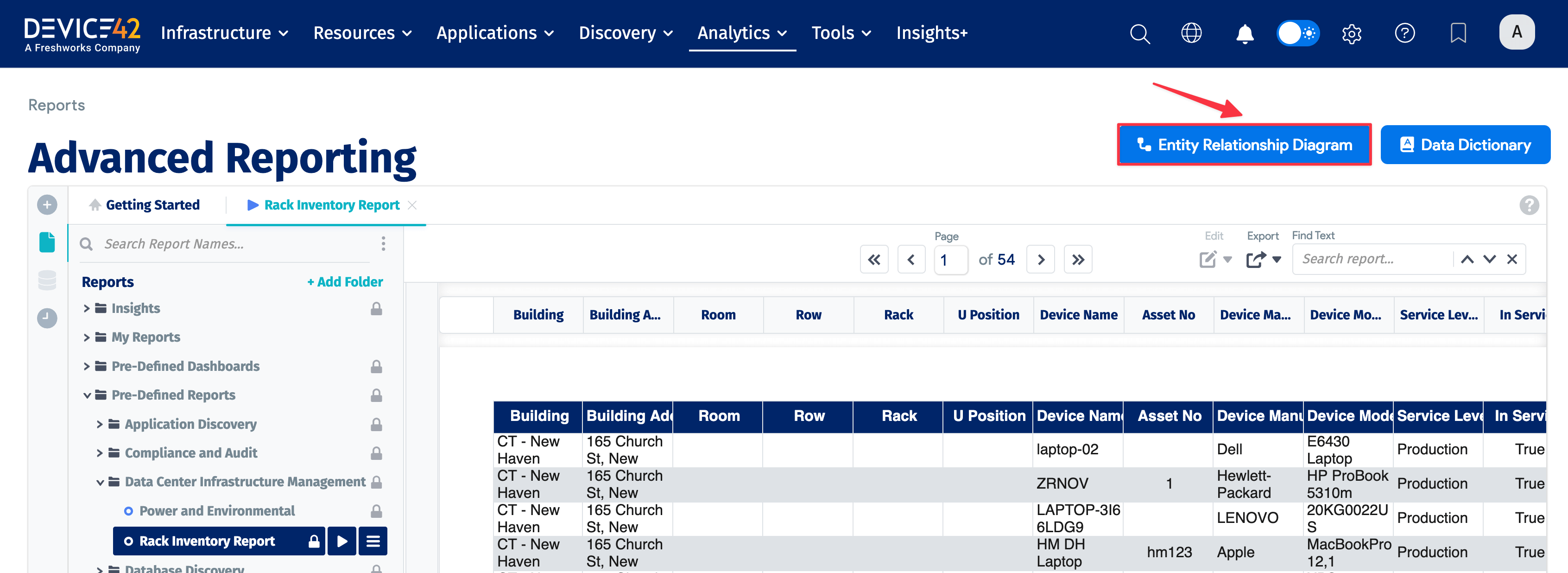Expand the My Reports folder
The image size is (1568, 573).
(86, 337)
